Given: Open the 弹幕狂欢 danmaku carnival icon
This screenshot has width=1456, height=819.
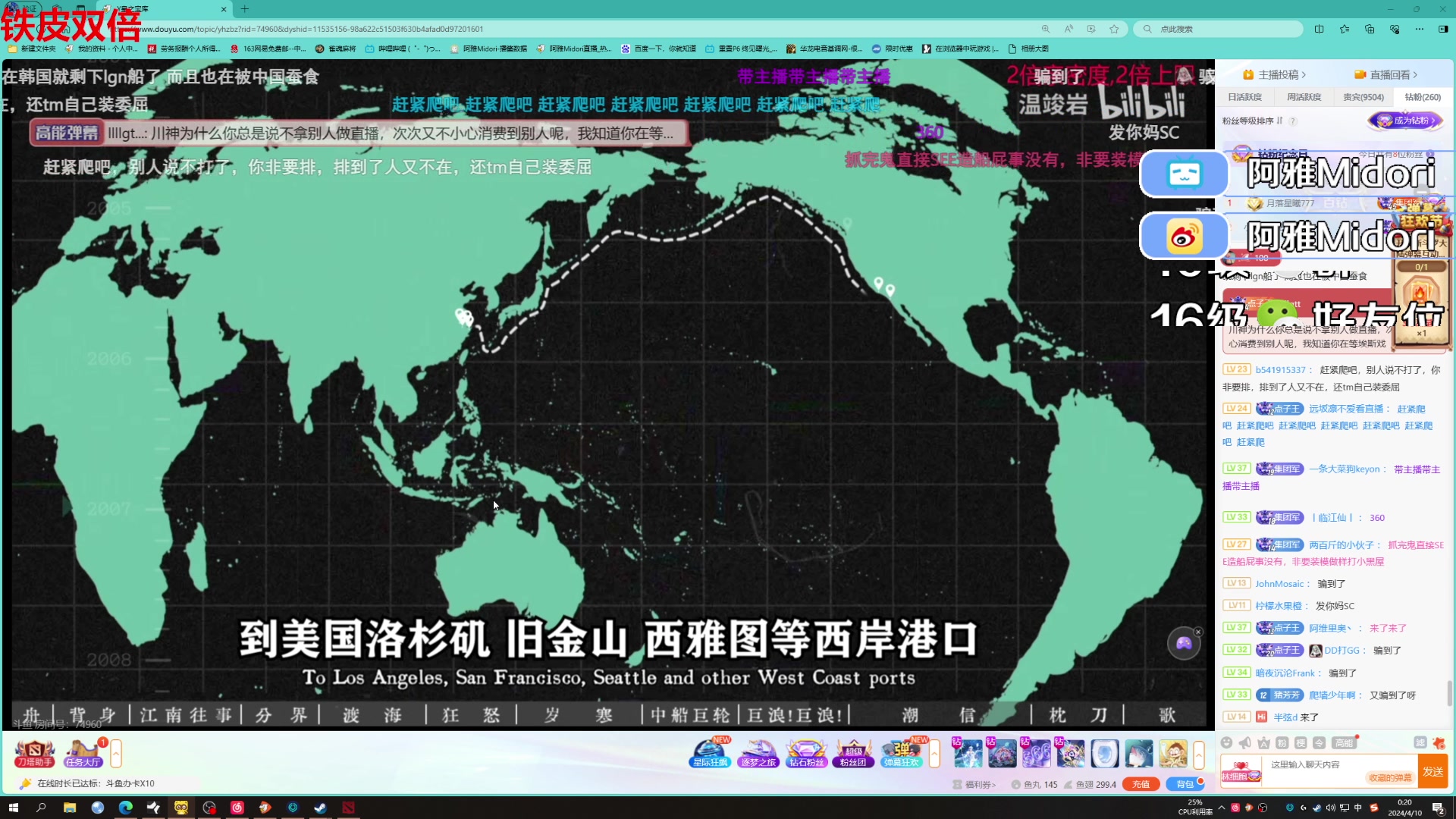Looking at the screenshot, I should 901,754.
